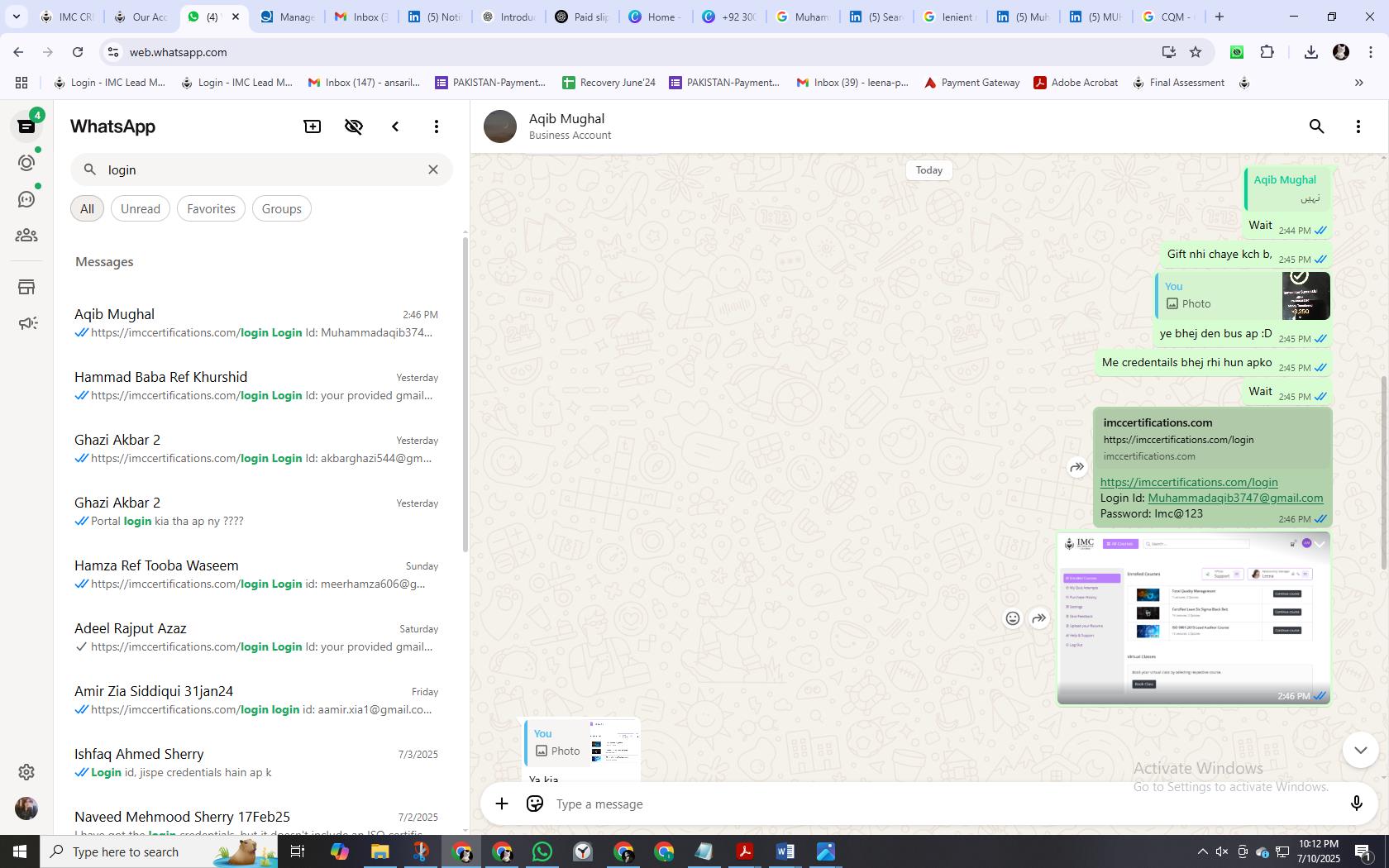Open the Communities icon
The height and width of the screenshot is (868, 1389).
coord(26,236)
